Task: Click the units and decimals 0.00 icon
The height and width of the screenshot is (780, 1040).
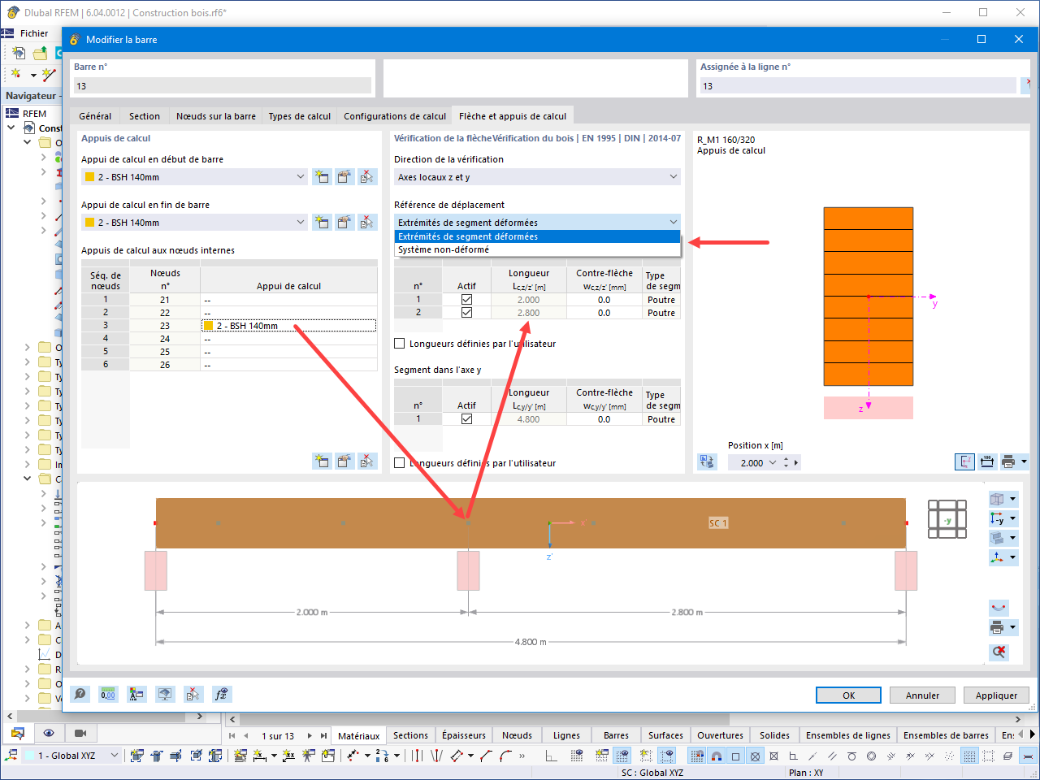Action: pos(108,694)
